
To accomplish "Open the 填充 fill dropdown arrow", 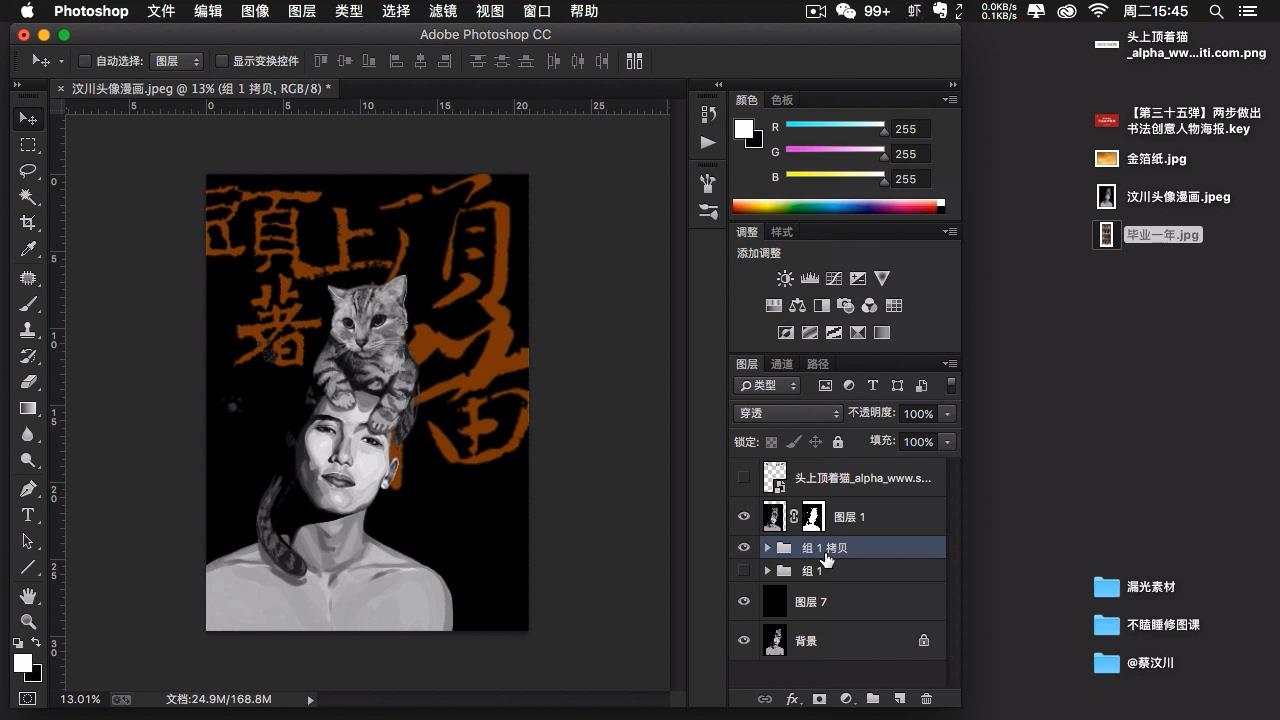I will tap(947, 442).
